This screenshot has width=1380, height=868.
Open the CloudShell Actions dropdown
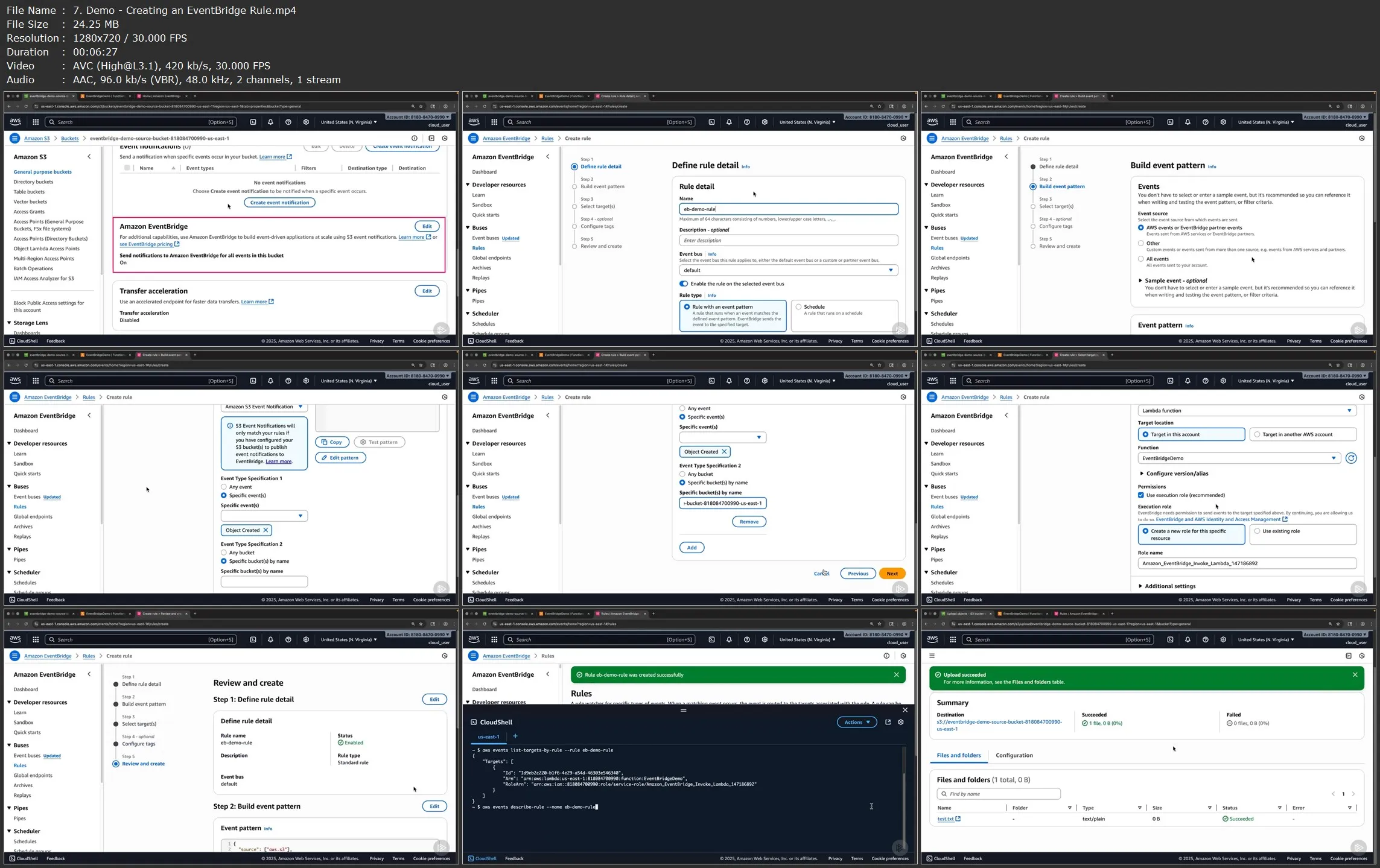(x=856, y=722)
